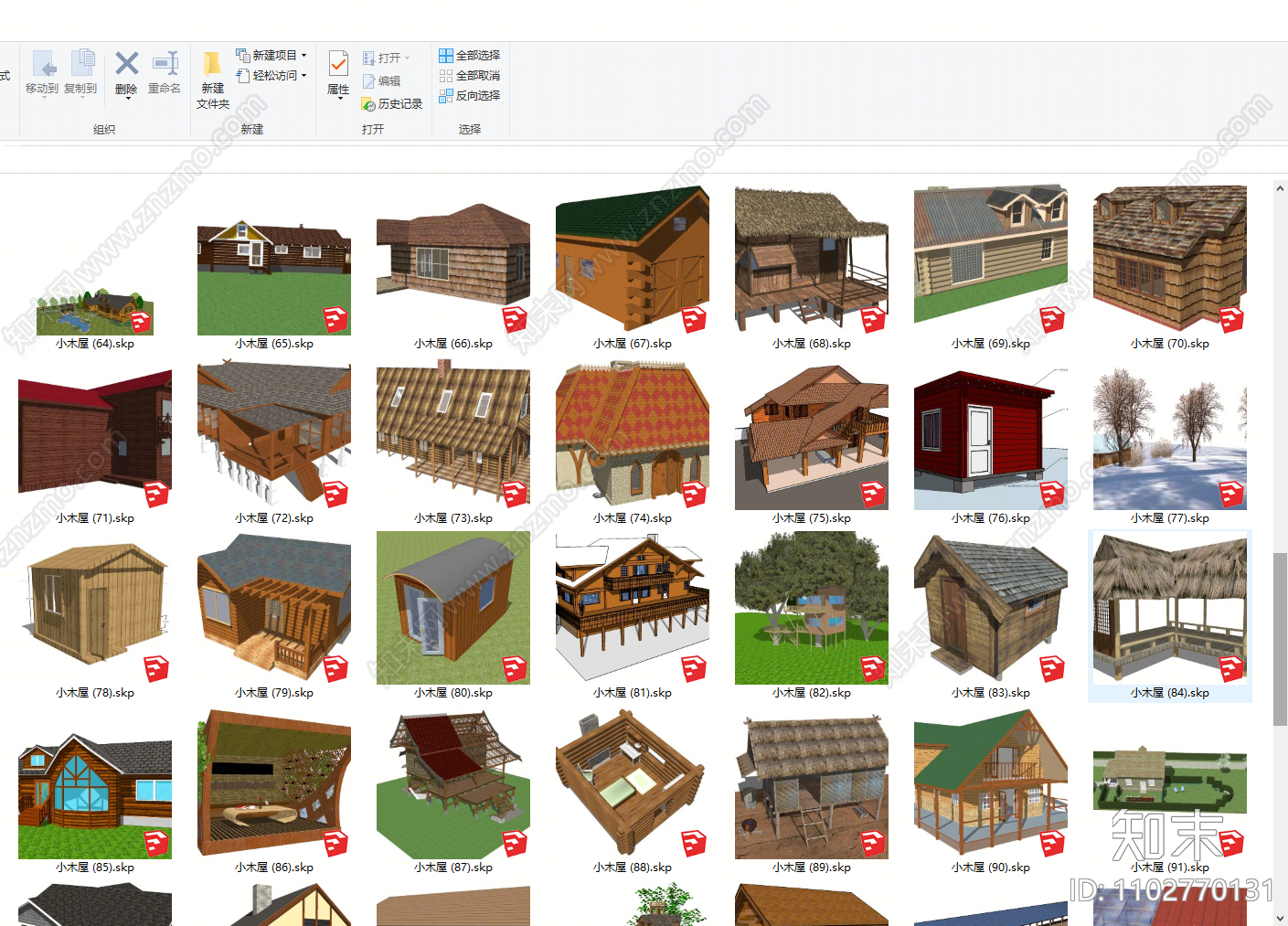Select thumbnail of 小木屋 (66).skp
The width and height of the screenshot is (1288, 926).
[453, 269]
